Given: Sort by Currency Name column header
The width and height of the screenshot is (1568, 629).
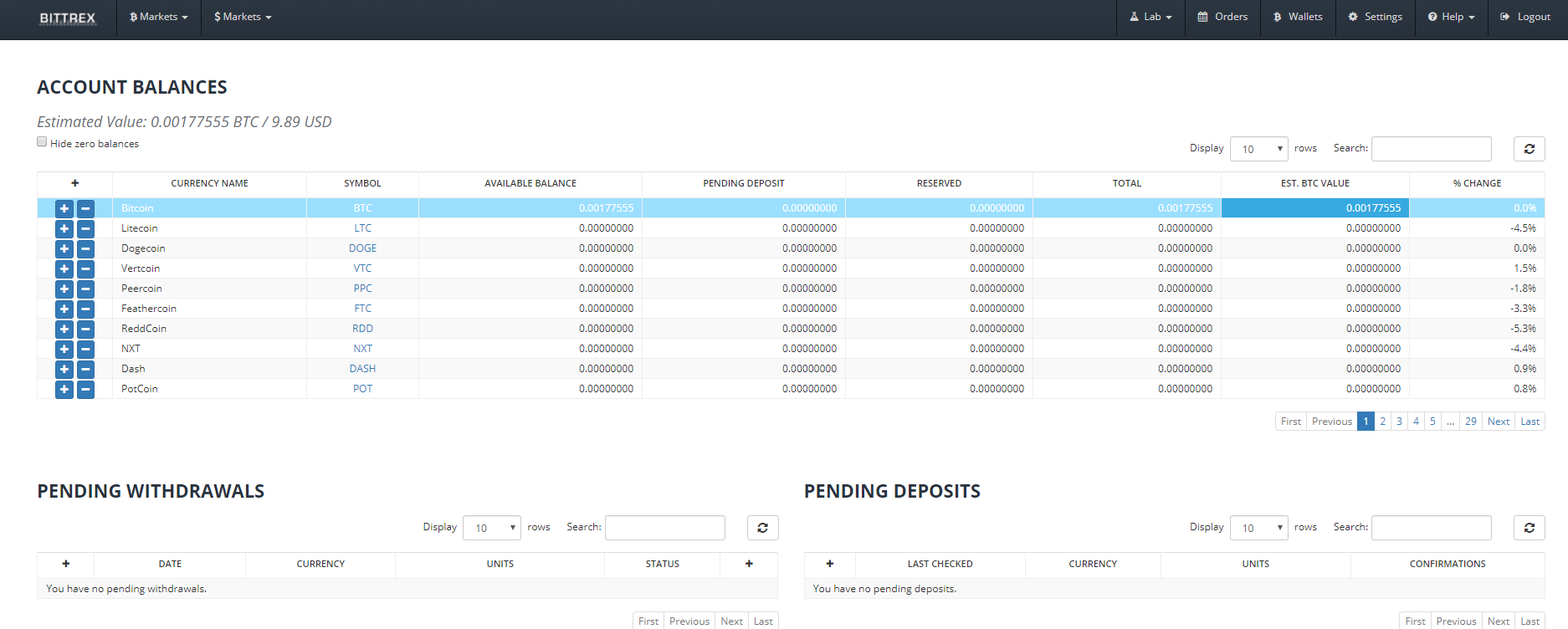Looking at the screenshot, I should [x=209, y=183].
